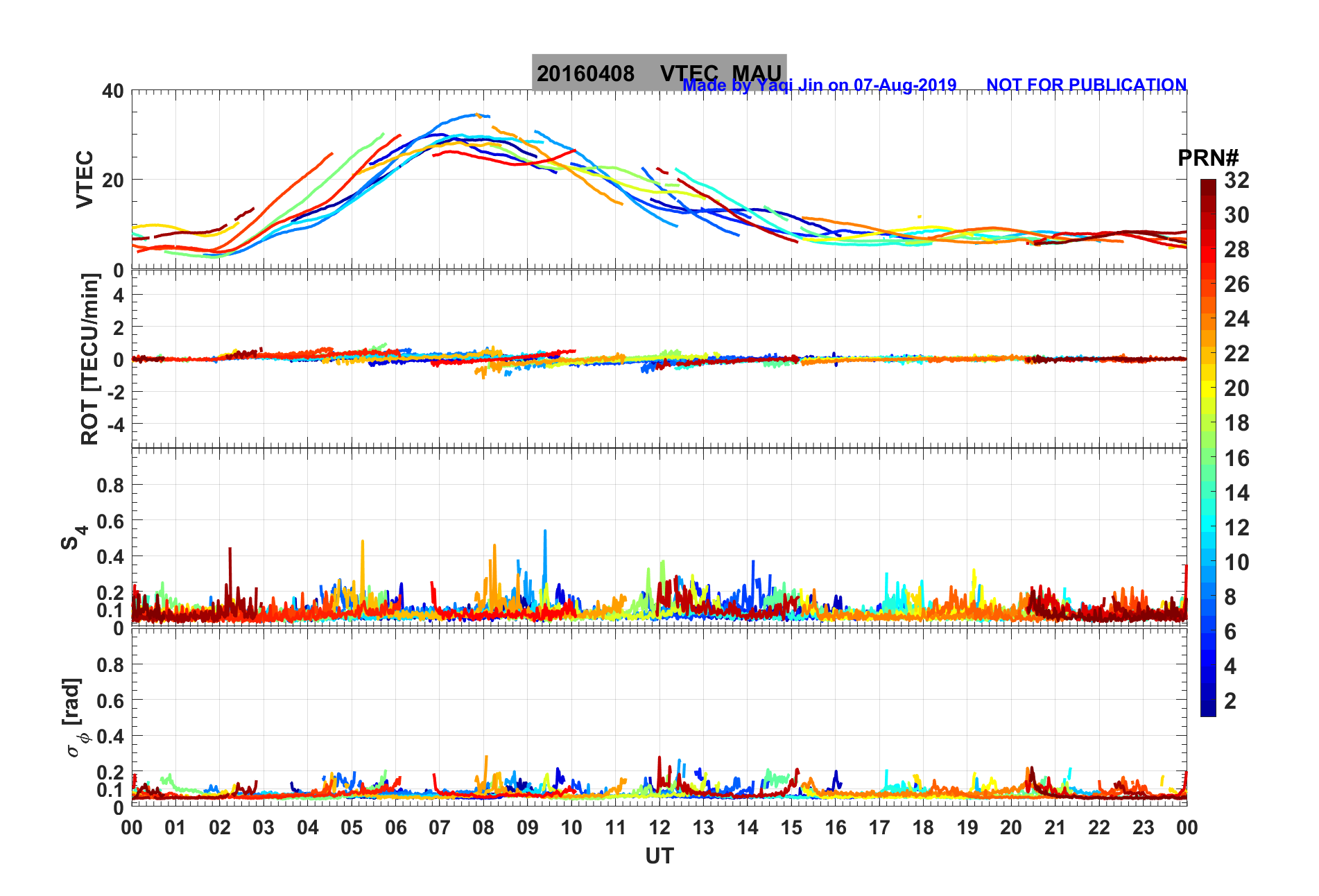
Task: Click the S4 panel tick label 0.6
Action: [x=110, y=522]
